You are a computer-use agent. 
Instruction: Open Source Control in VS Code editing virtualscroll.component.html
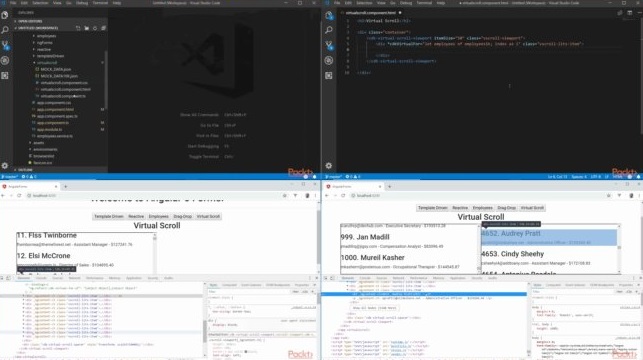click(329, 45)
